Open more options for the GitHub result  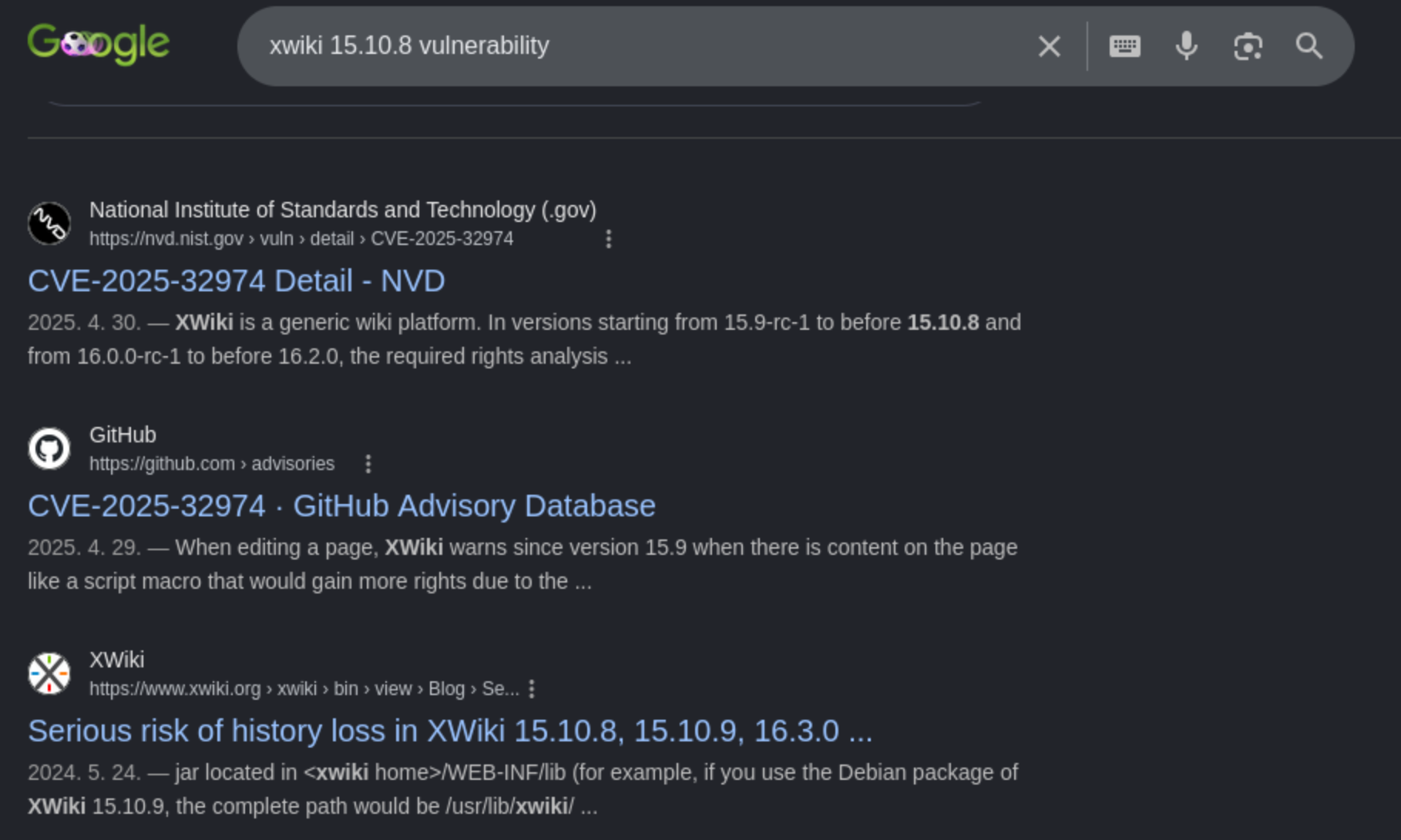click(368, 464)
